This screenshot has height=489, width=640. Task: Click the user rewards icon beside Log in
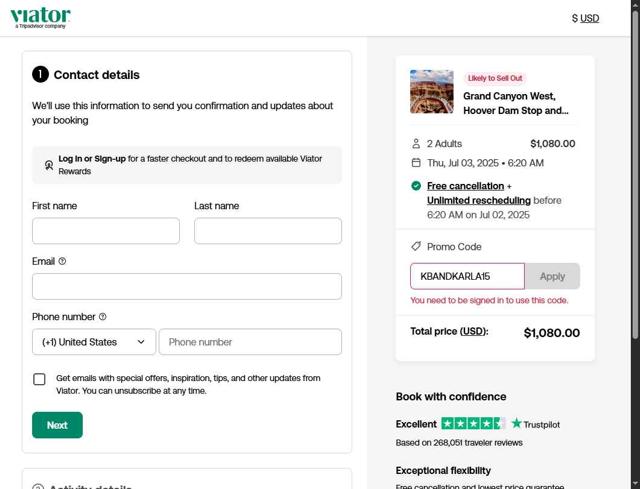coord(48,165)
